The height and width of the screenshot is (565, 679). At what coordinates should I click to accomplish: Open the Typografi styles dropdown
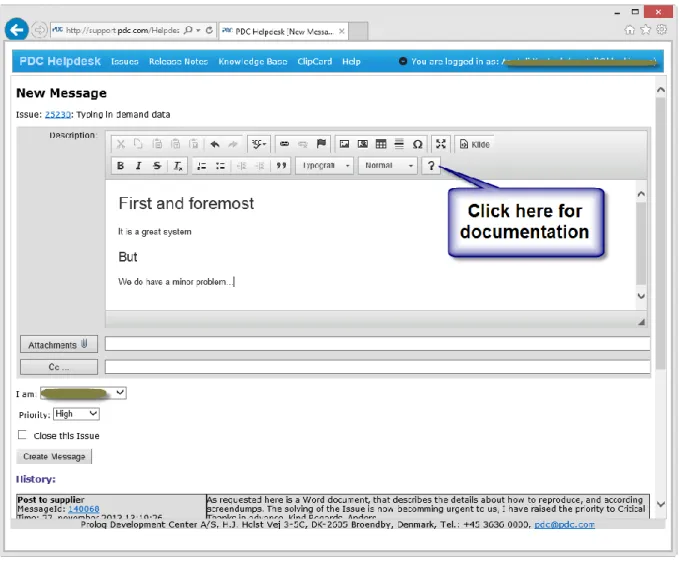click(x=324, y=165)
